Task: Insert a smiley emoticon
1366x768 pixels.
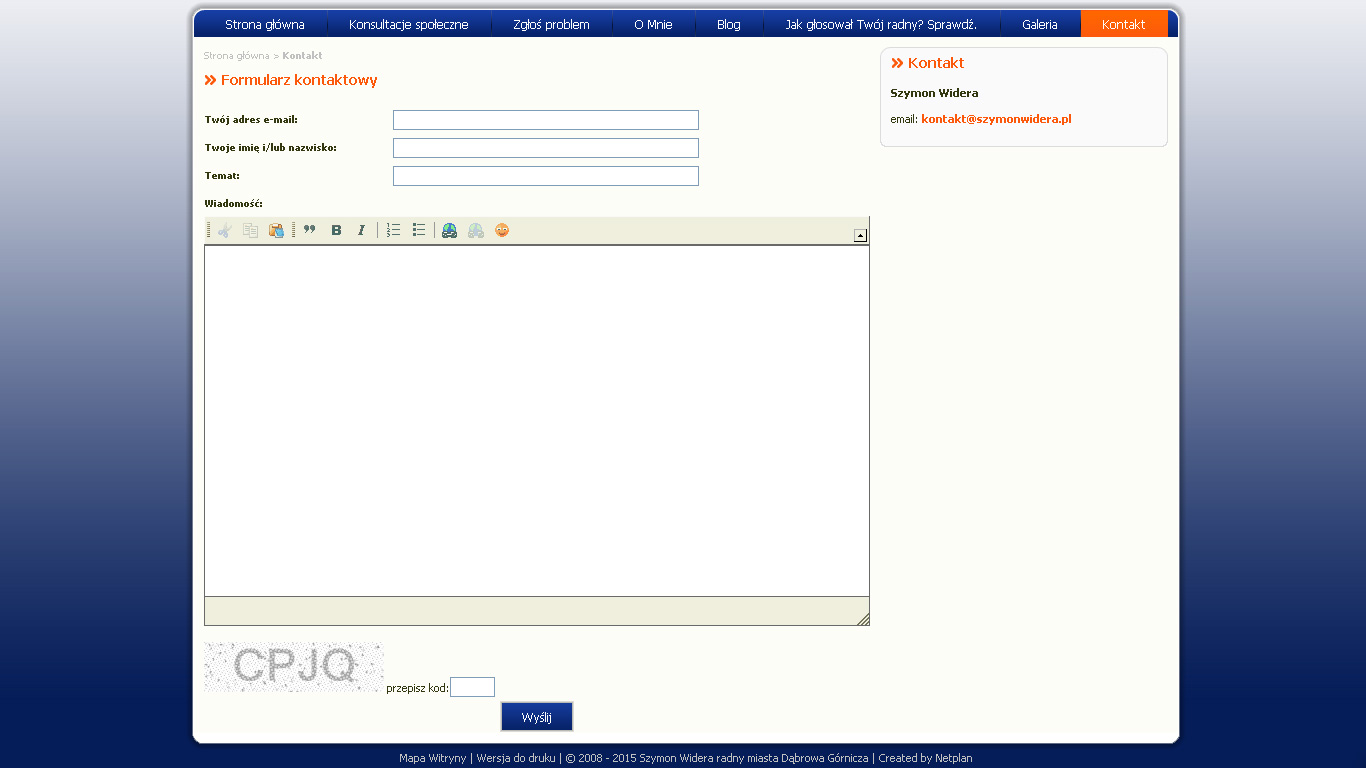Action: 502,230
